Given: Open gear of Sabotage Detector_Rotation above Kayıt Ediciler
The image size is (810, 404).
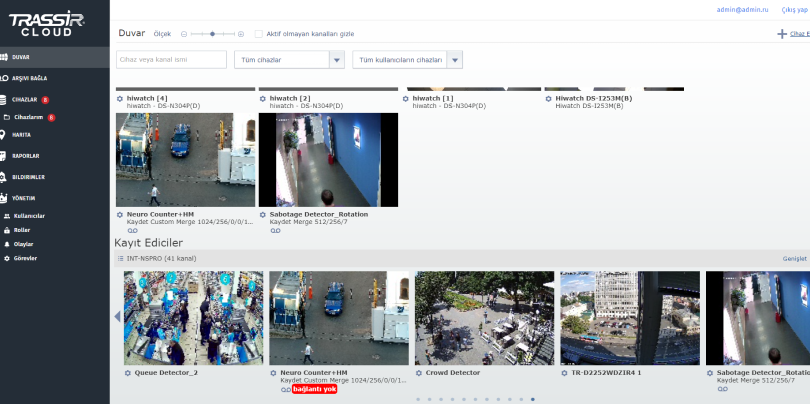Looking at the screenshot, I should [x=262, y=214].
